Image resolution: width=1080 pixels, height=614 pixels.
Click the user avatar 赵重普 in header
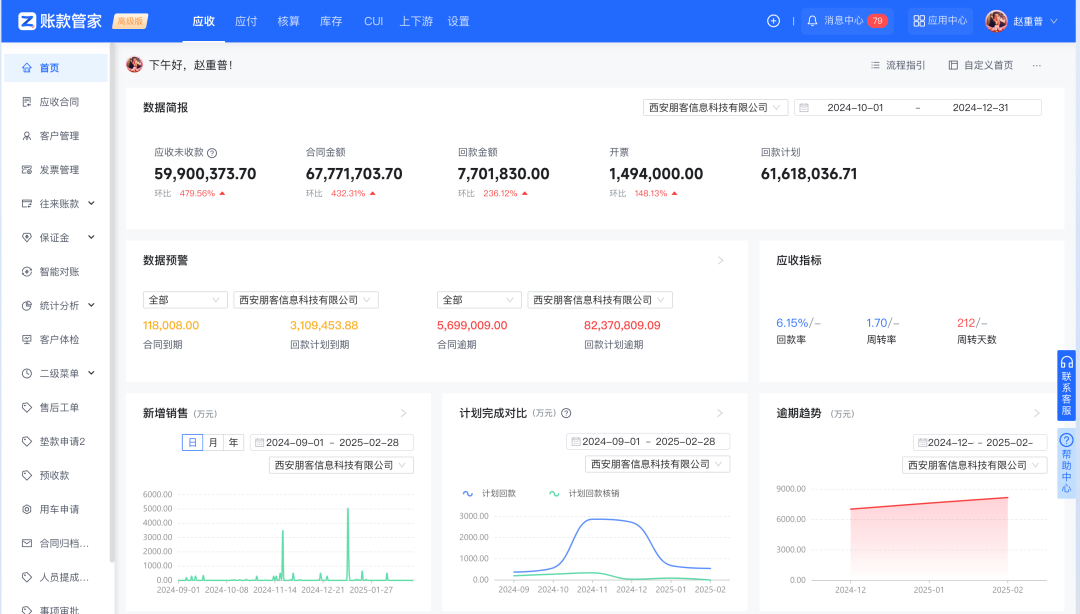point(996,21)
